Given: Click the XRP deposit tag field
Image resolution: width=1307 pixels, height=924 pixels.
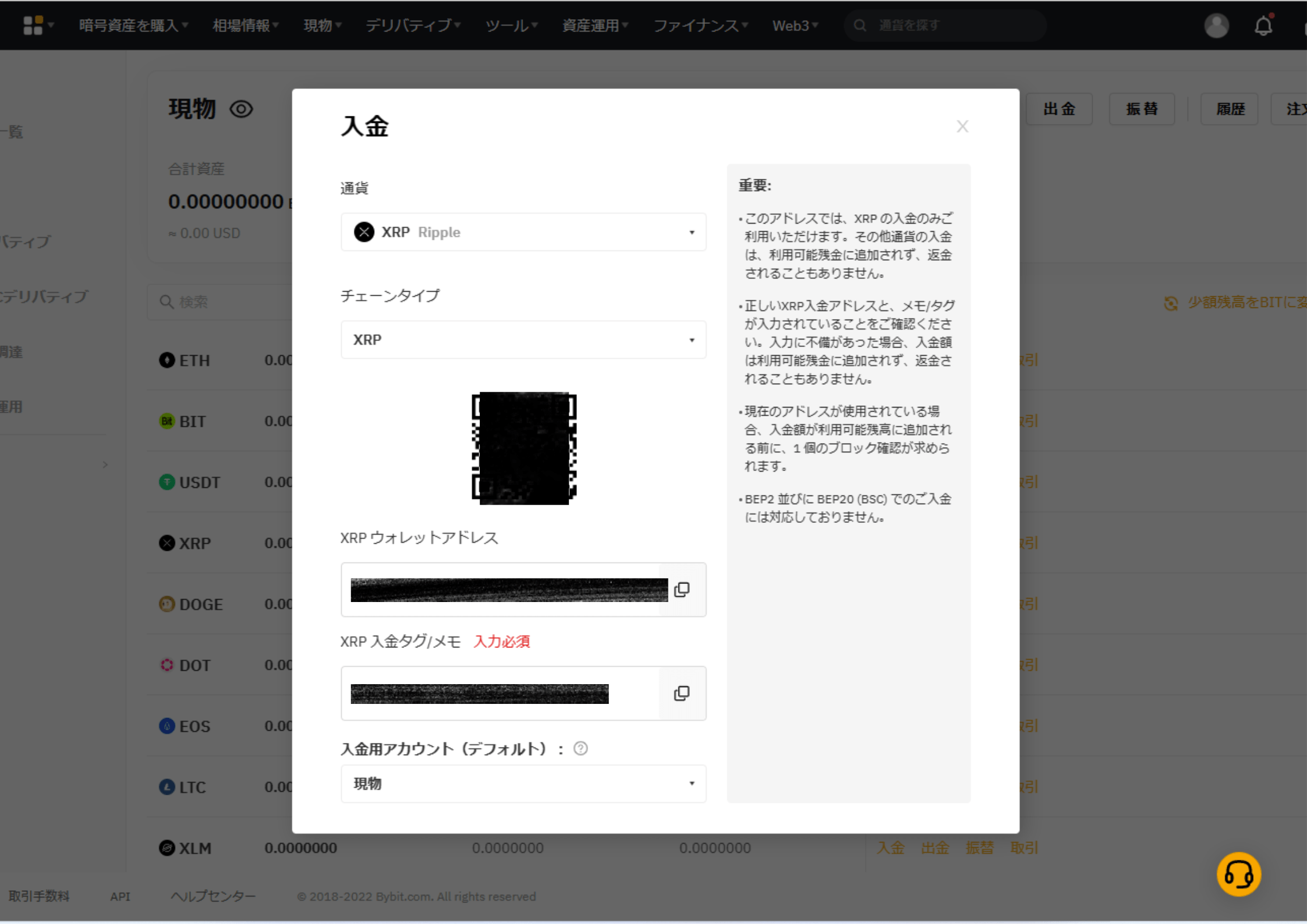Looking at the screenshot, I should (523, 693).
